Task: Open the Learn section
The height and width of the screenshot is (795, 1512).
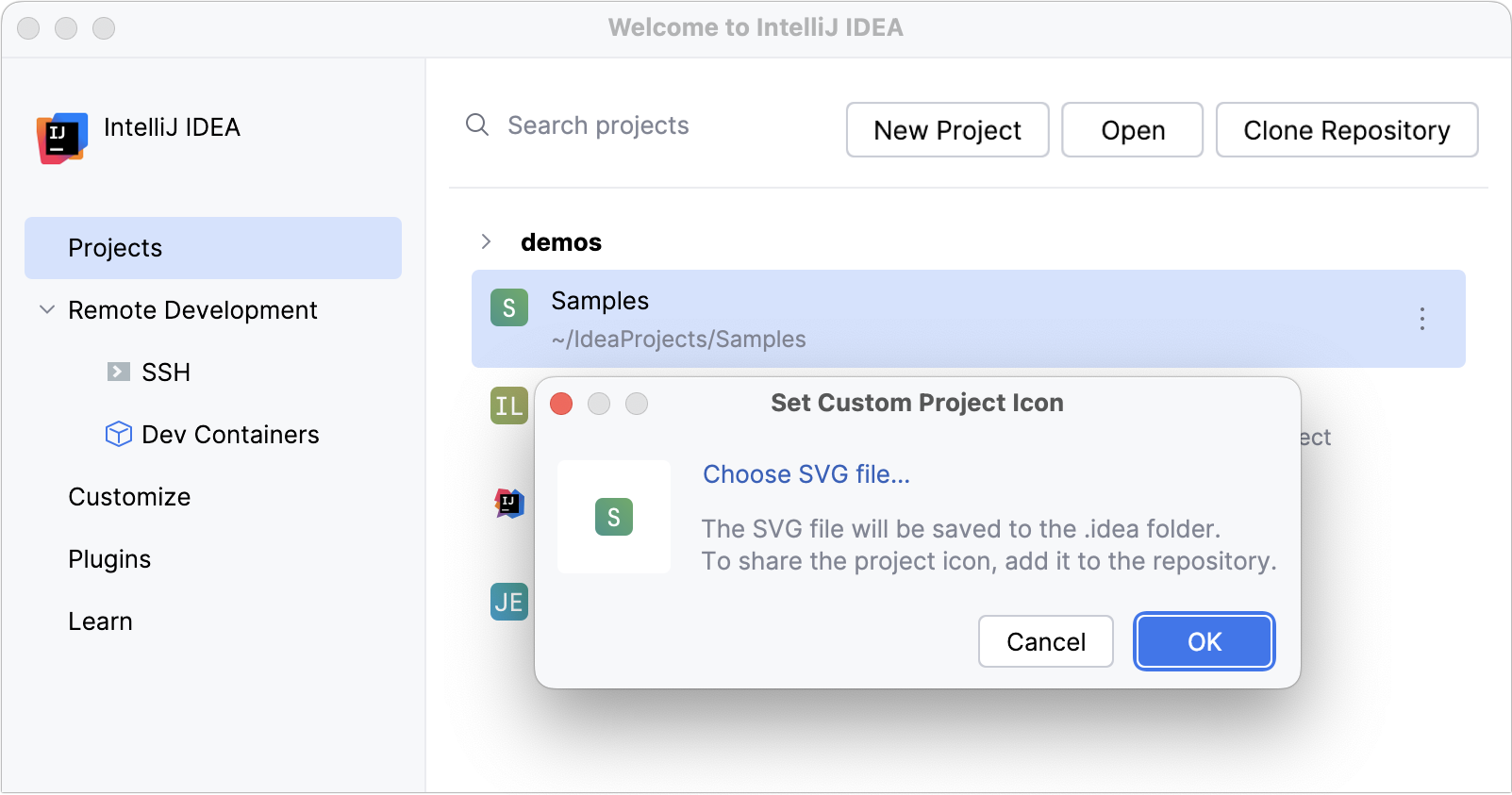Action: coord(100,621)
